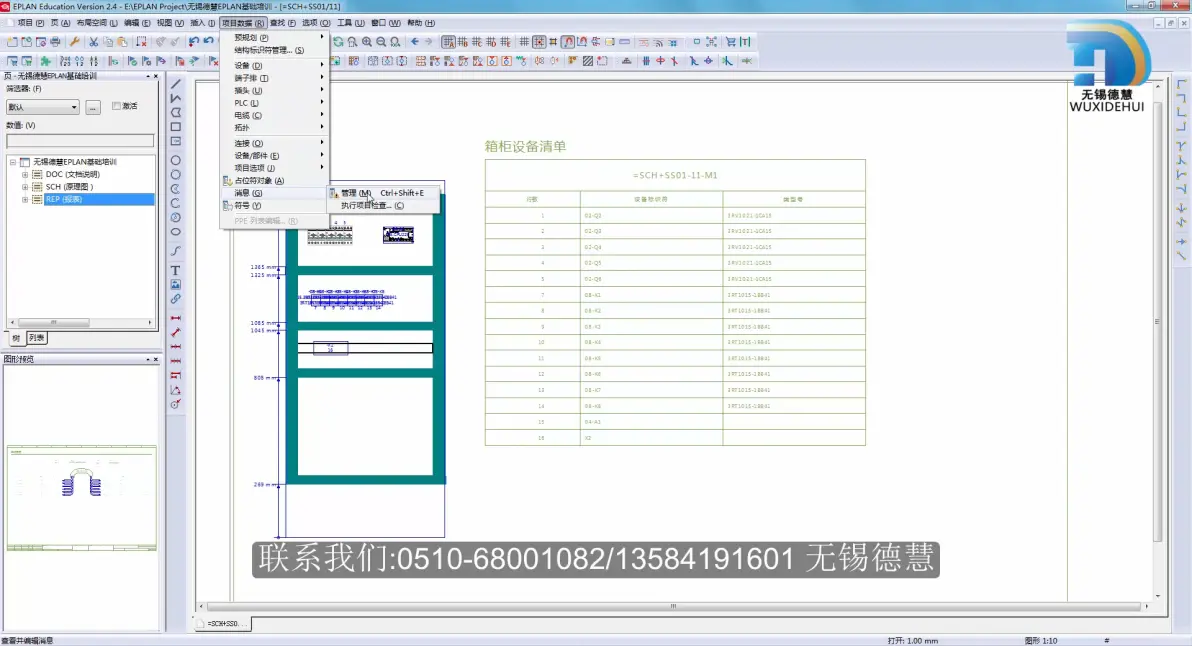
Task: Select the linear dimension tool
Action: 176,318
